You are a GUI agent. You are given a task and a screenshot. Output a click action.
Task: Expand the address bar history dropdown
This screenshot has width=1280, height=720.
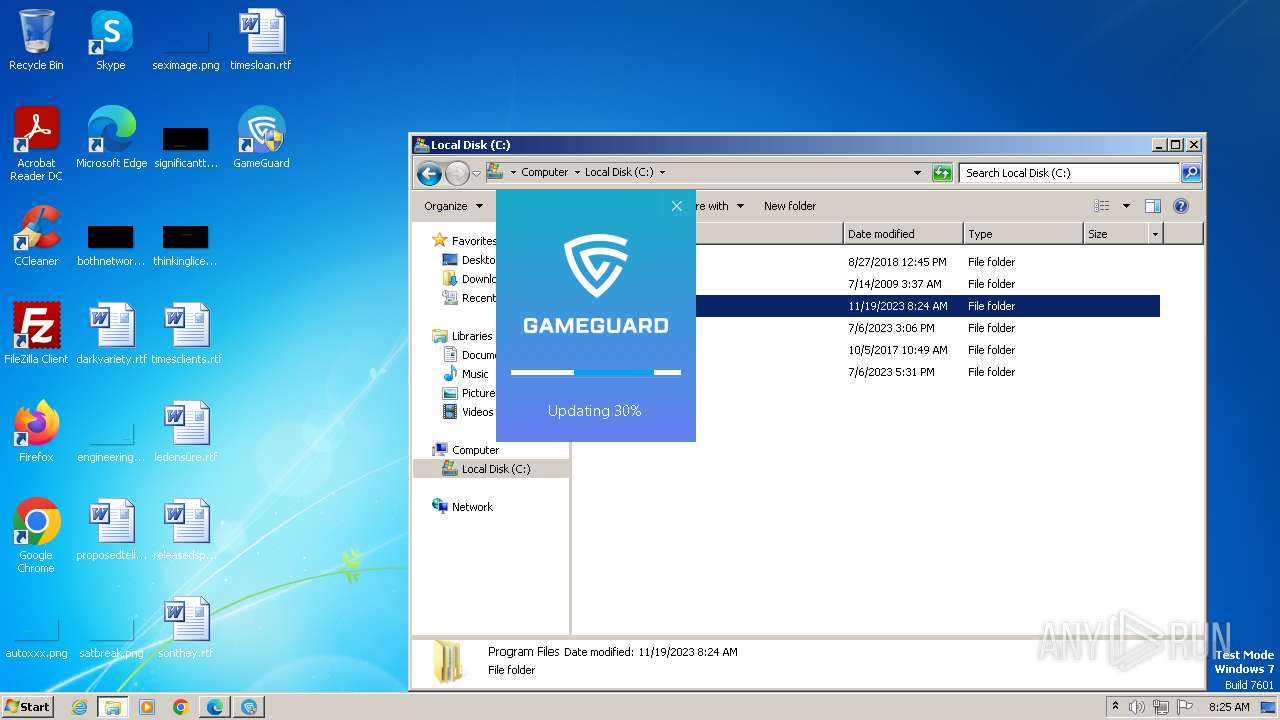pos(918,173)
